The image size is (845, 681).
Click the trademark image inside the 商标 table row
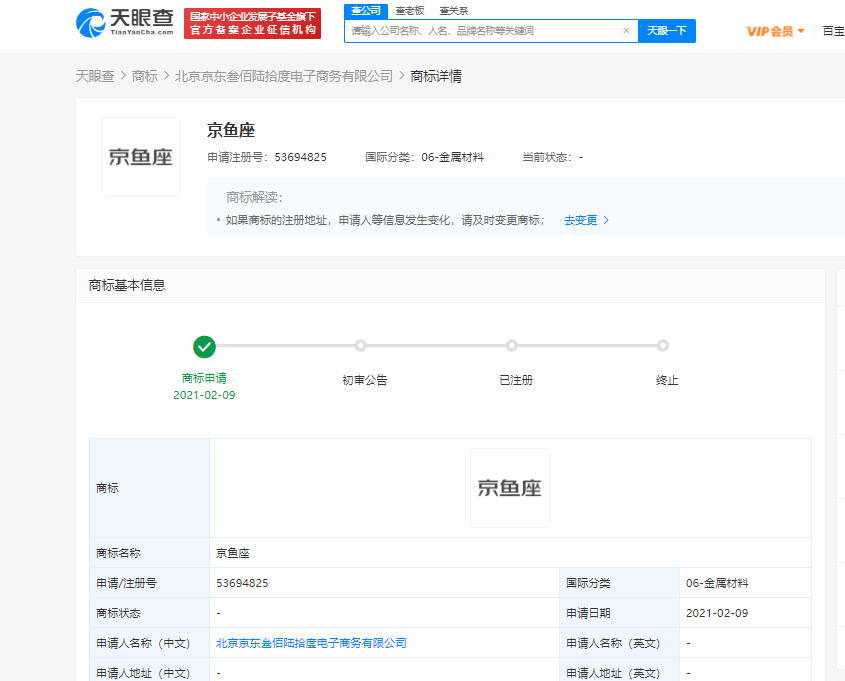click(510, 487)
